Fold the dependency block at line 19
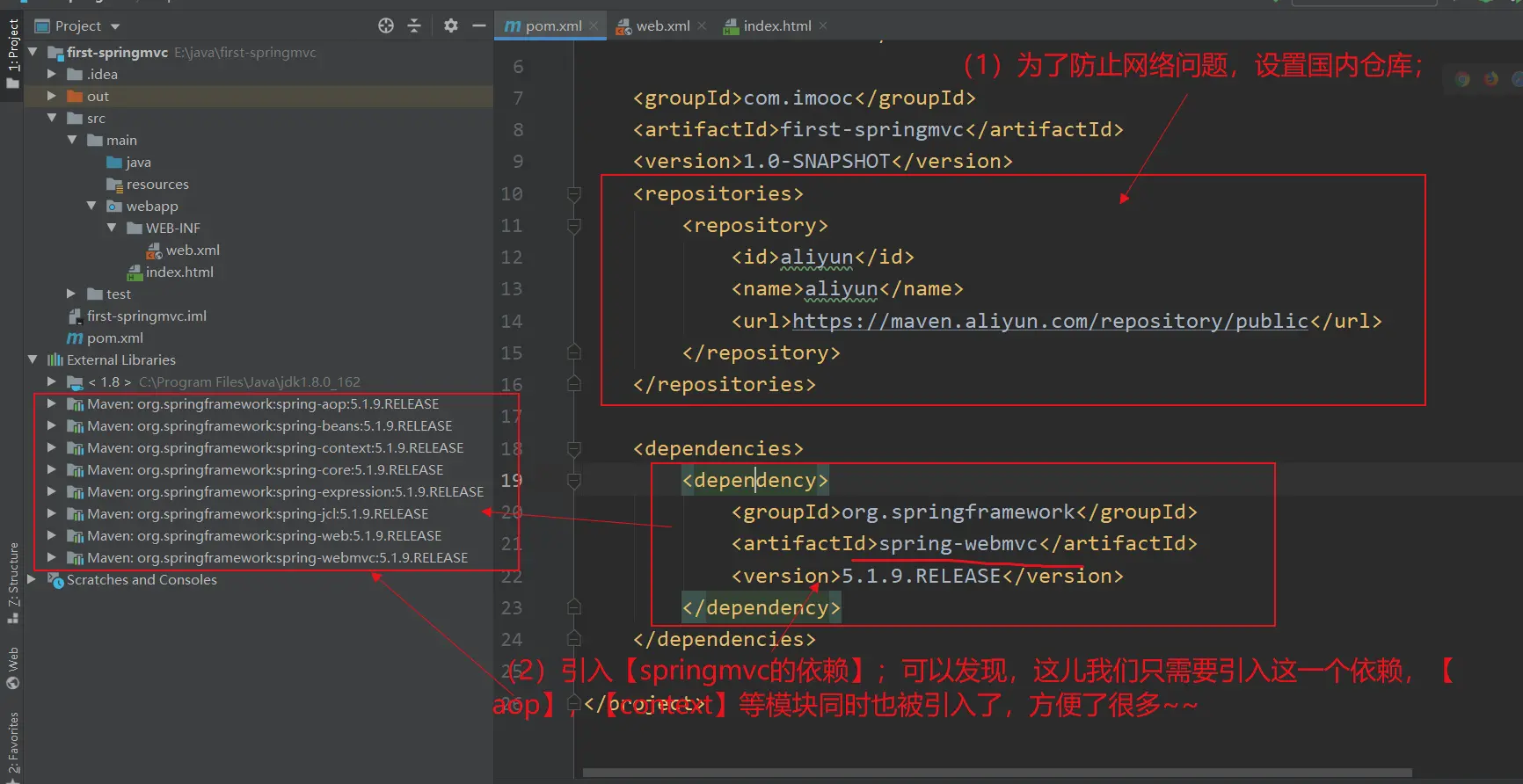Viewport: 1523px width, 784px height. tap(574, 481)
